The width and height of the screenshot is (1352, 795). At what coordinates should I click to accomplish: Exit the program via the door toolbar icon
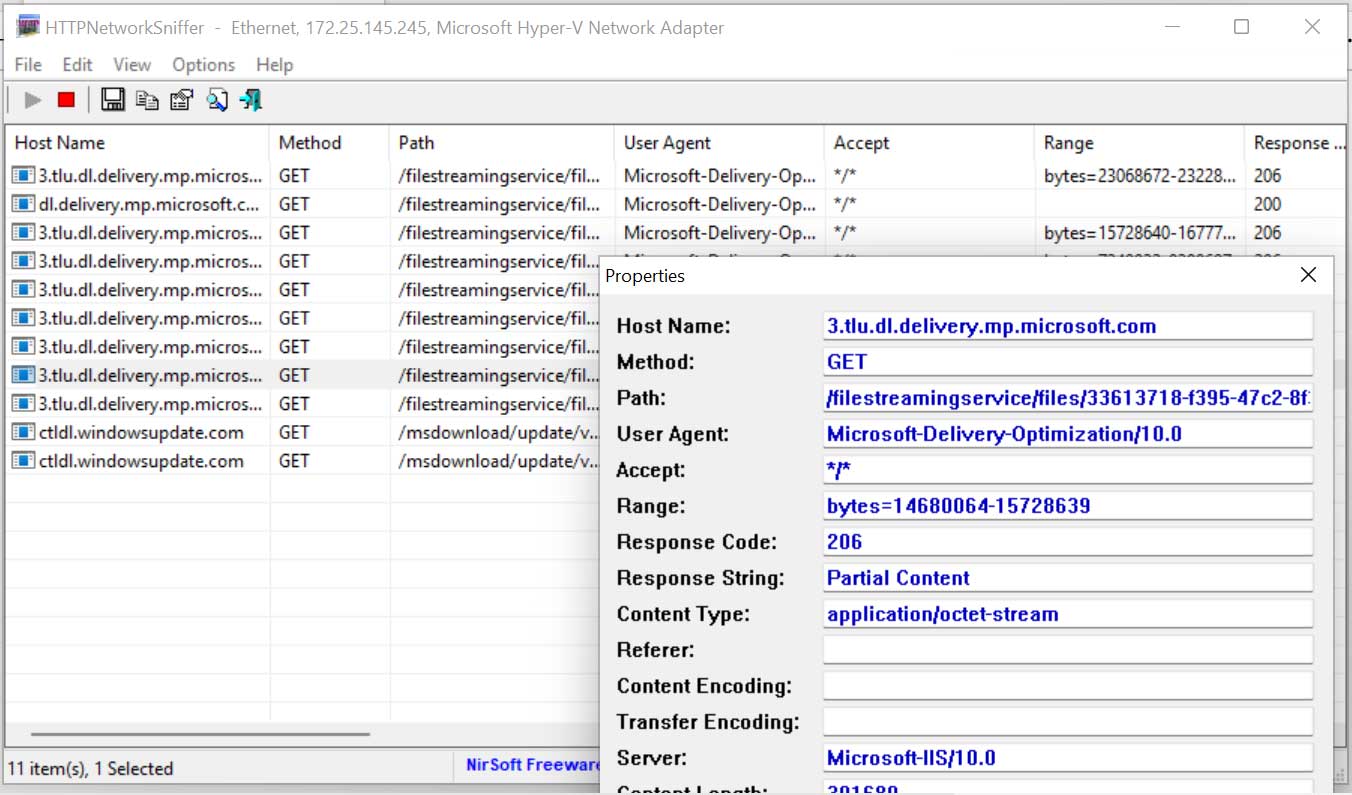point(250,99)
